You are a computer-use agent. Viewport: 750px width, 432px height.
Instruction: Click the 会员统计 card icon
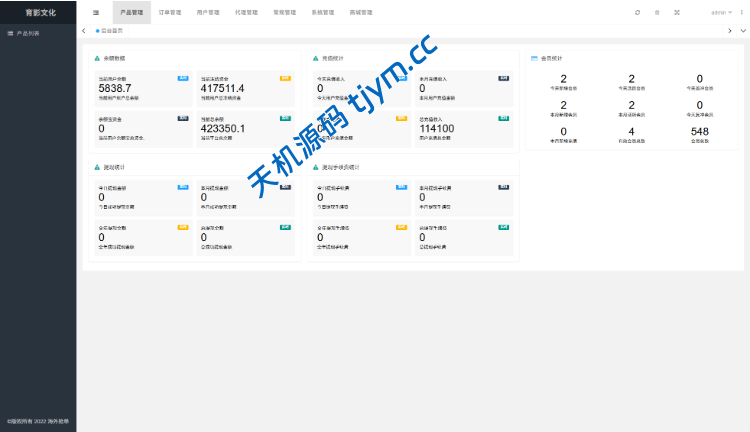[x=535, y=58]
